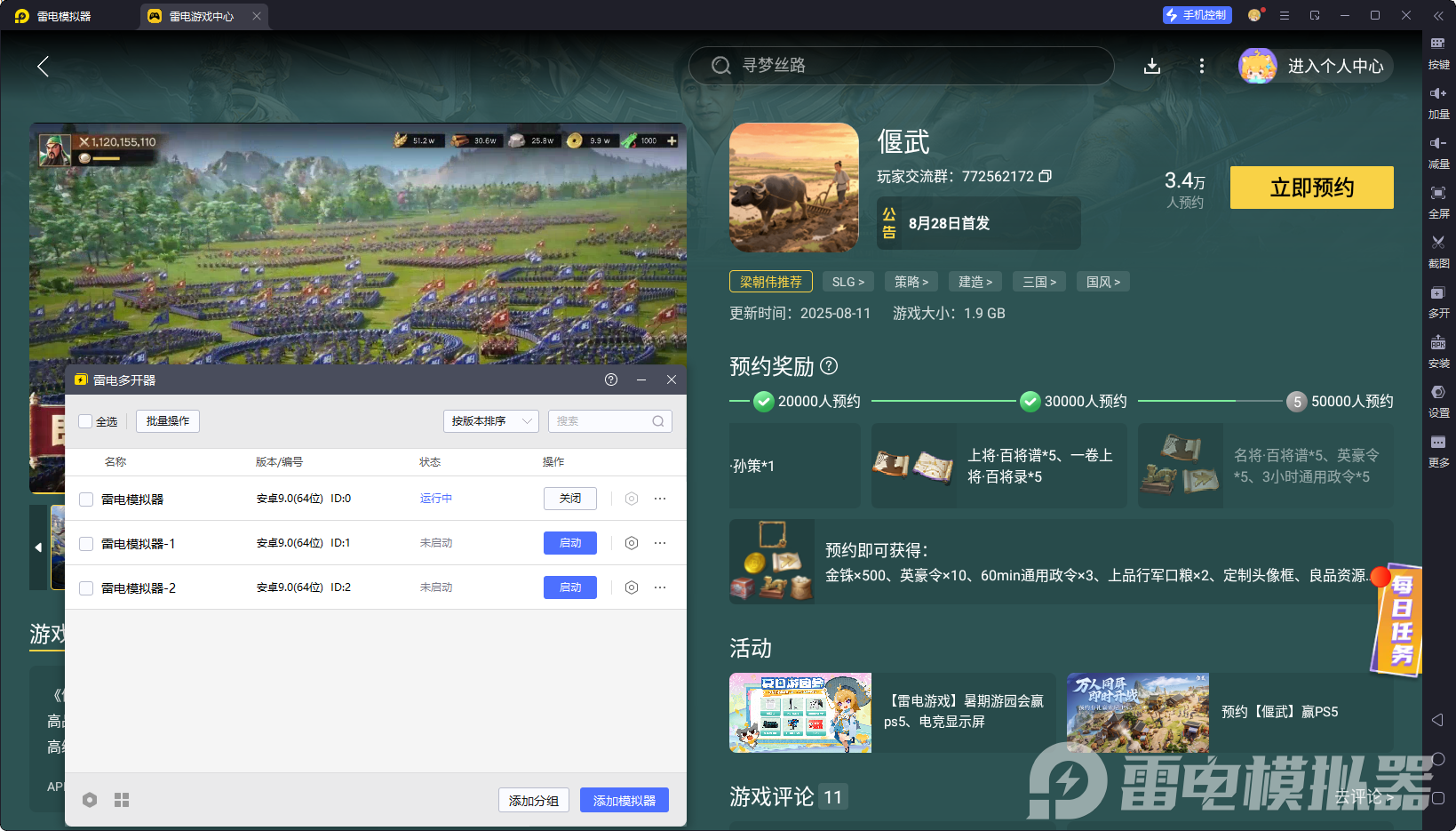Open the 按键 keymapping tool in sidebar
Screen dimensions: 1456x831
pos(1438,52)
